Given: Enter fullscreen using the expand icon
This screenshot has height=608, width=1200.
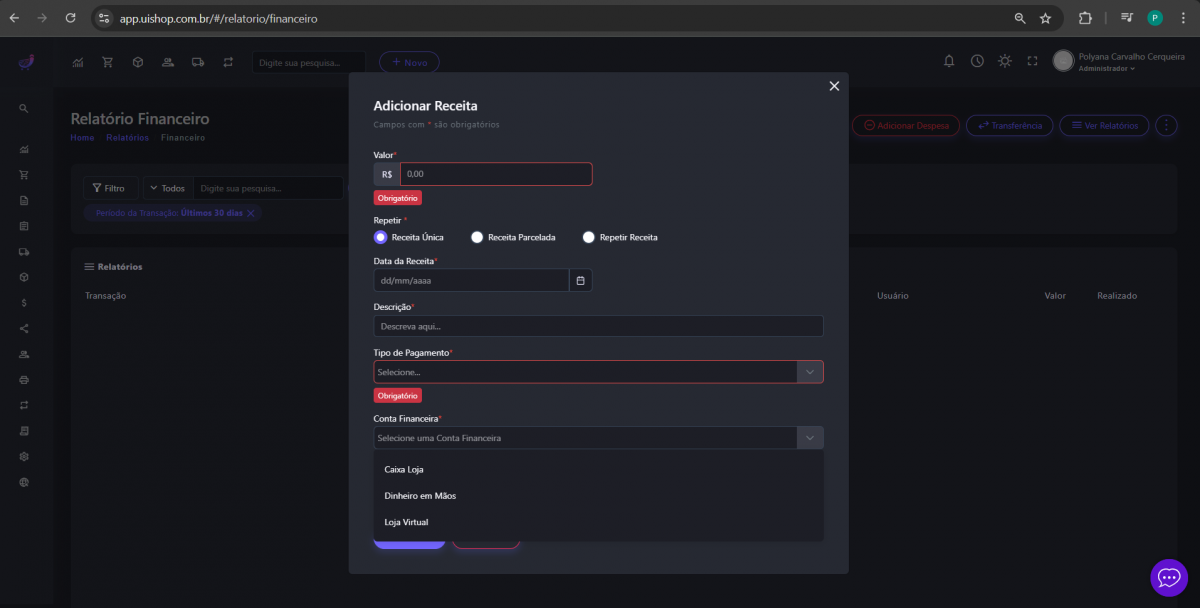Looking at the screenshot, I should point(1033,61).
